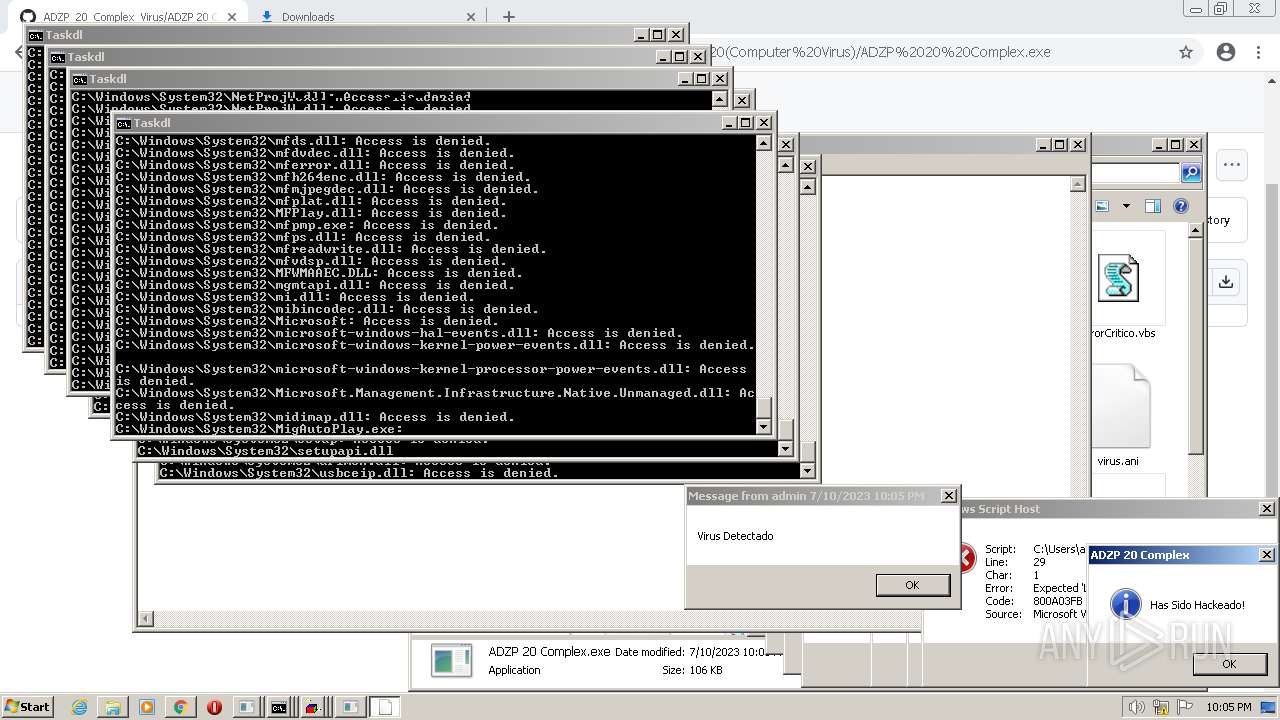The width and height of the screenshot is (1280, 720).
Task: Click the usbceip.dll access denied line
Action: click(360, 473)
